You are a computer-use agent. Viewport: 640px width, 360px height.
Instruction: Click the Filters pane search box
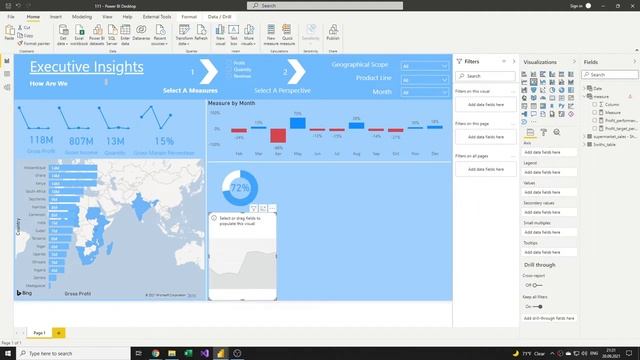click(x=485, y=76)
